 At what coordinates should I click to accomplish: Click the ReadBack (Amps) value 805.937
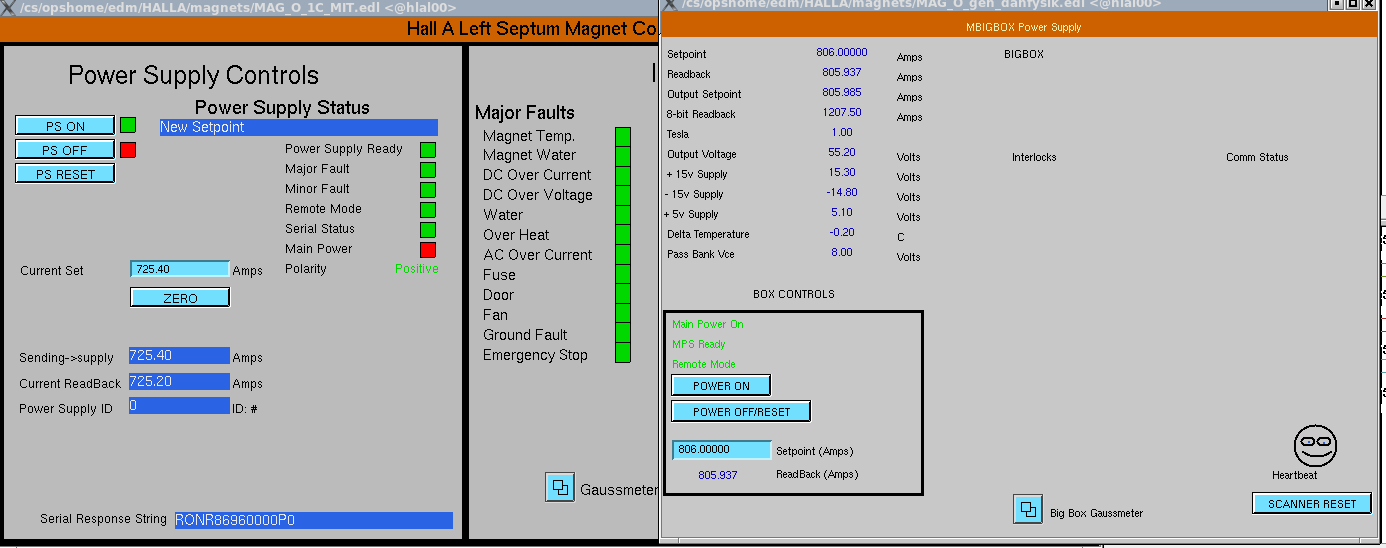coord(718,475)
